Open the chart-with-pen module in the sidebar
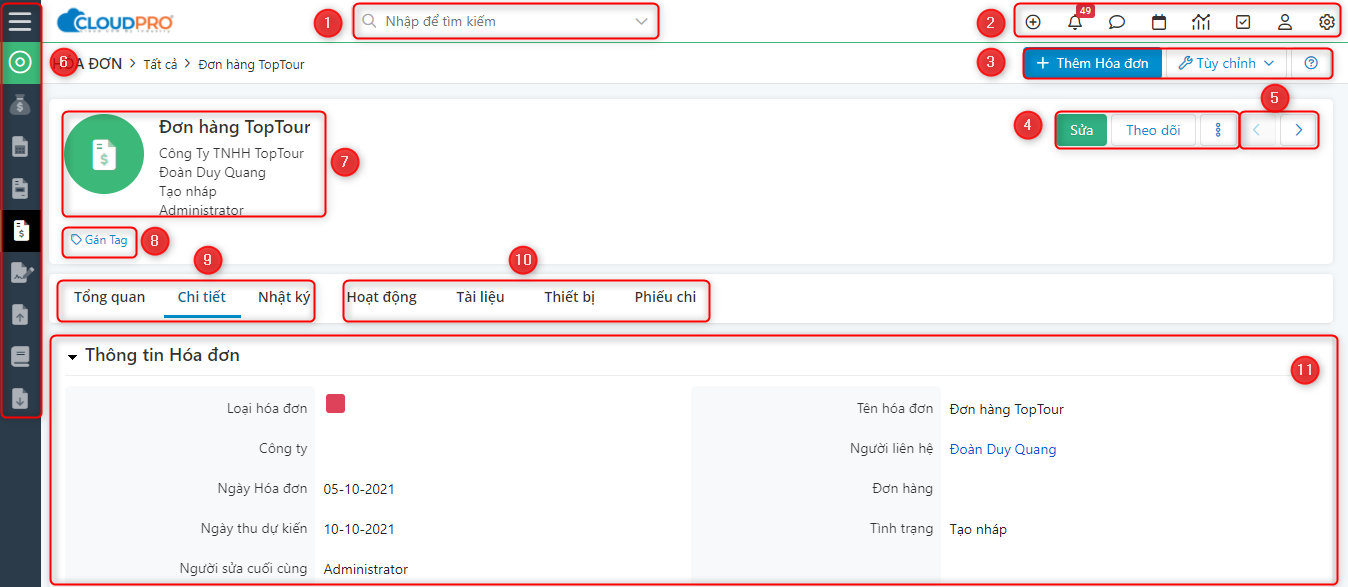 pyautogui.click(x=20, y=272)
